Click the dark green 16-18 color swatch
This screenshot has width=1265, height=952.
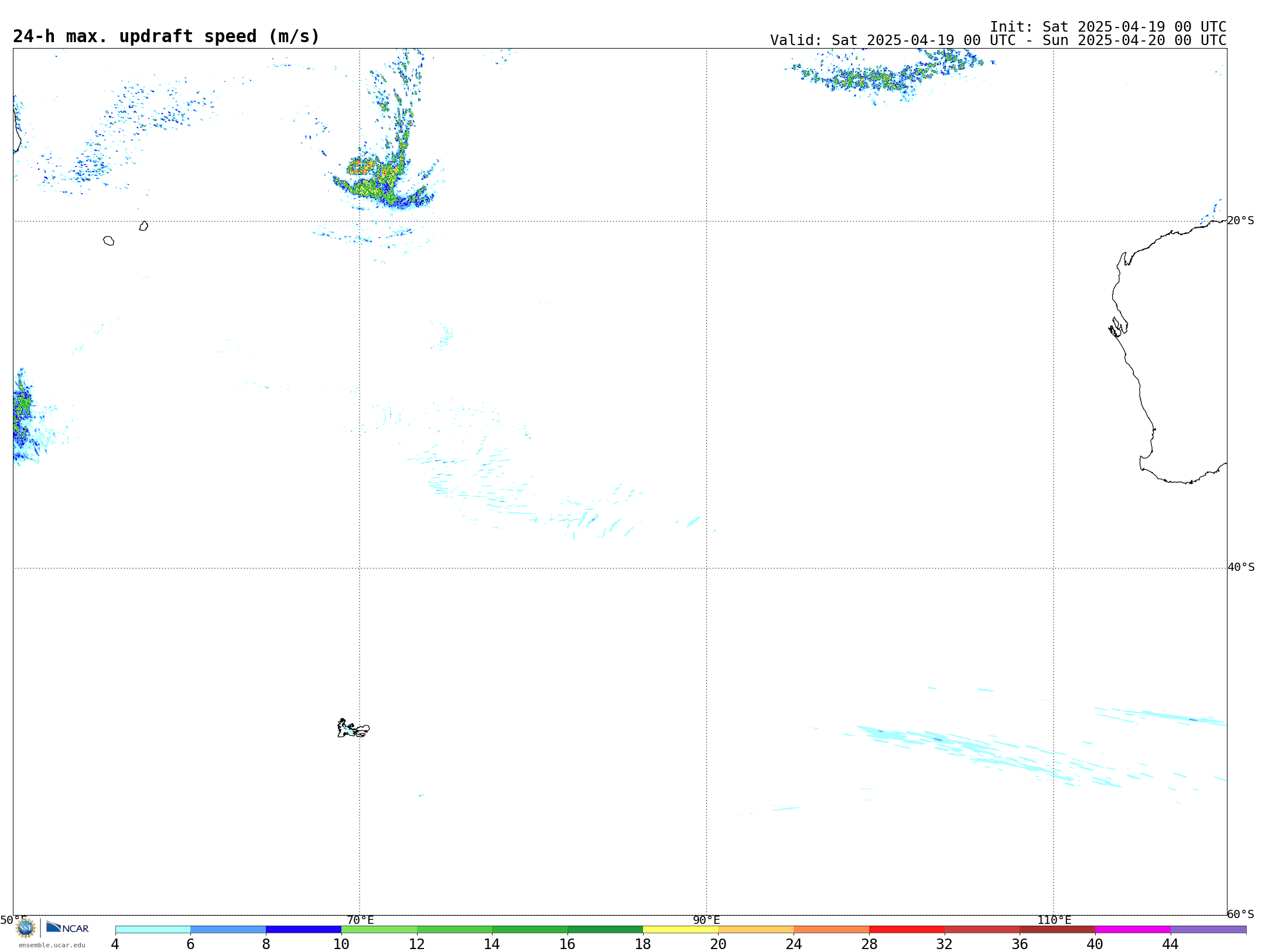[605, 930]
